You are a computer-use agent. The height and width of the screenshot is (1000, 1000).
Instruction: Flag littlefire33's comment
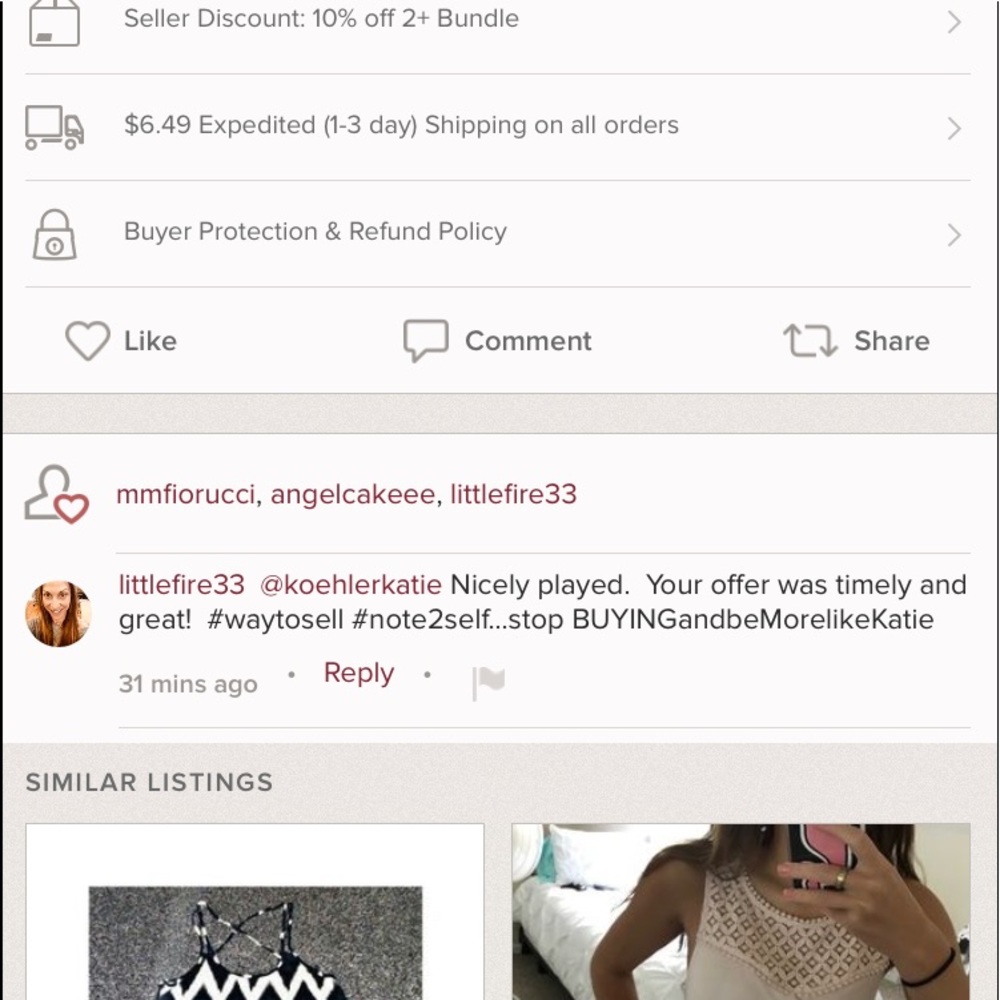point(488,683)
